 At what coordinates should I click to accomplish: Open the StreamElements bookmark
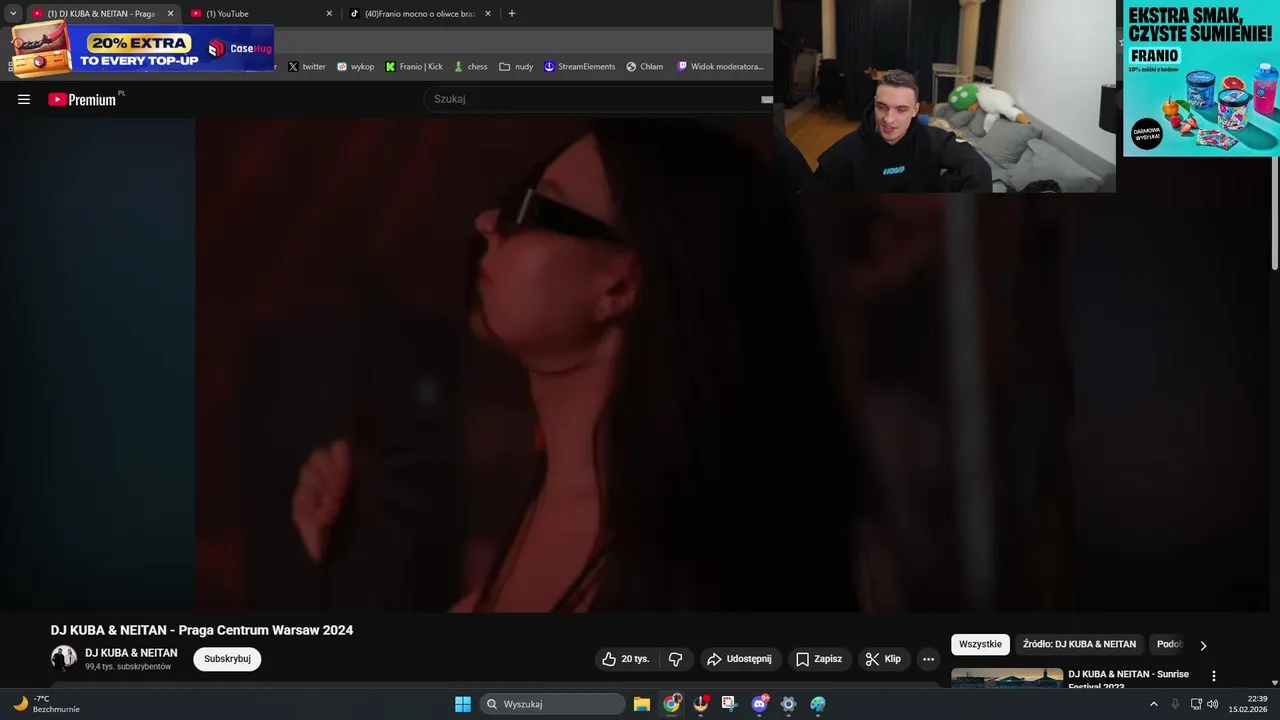[579, 67]
